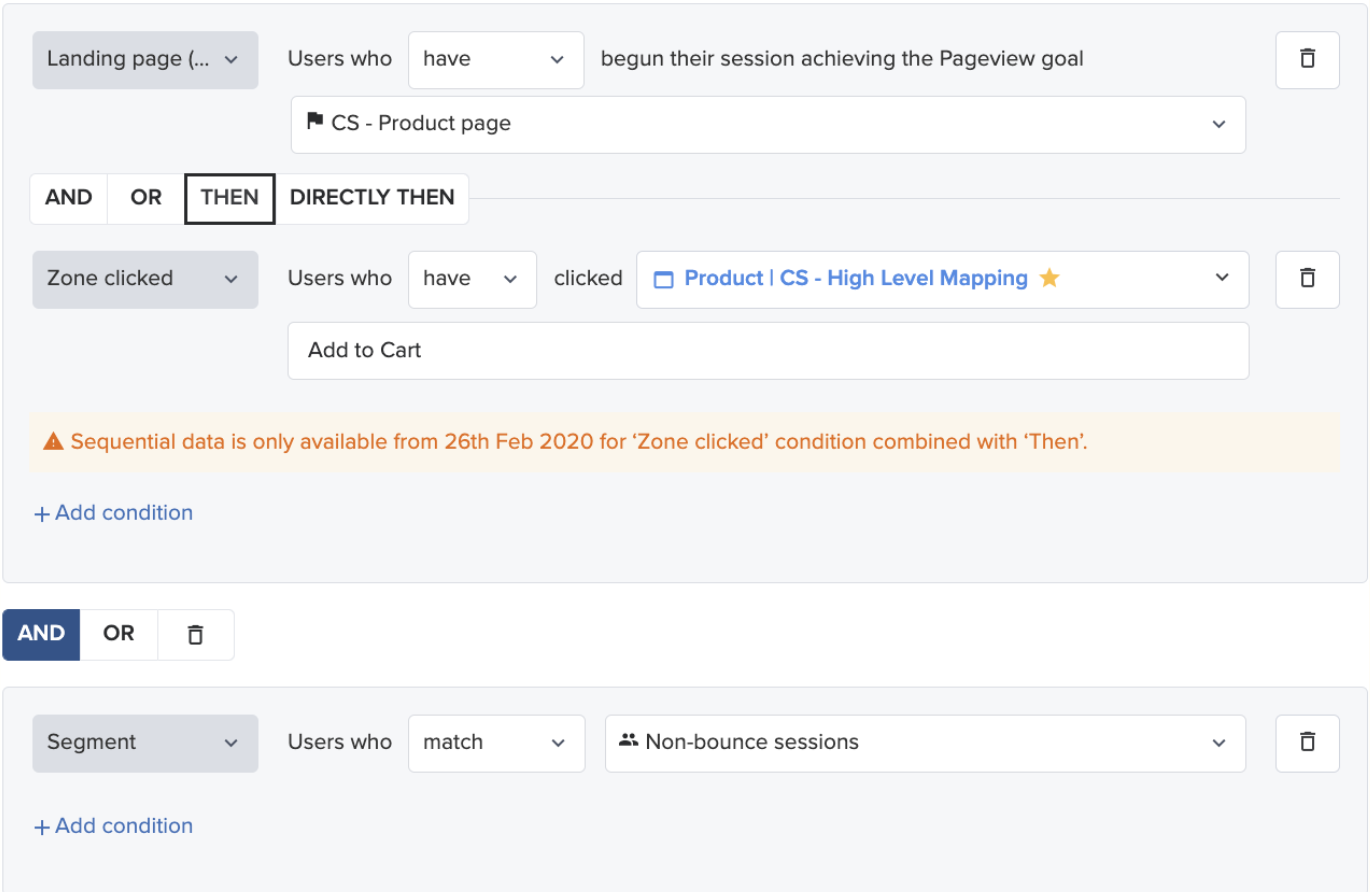
Task: Select AND in the condition operator bar
Action: pos(69,198)
